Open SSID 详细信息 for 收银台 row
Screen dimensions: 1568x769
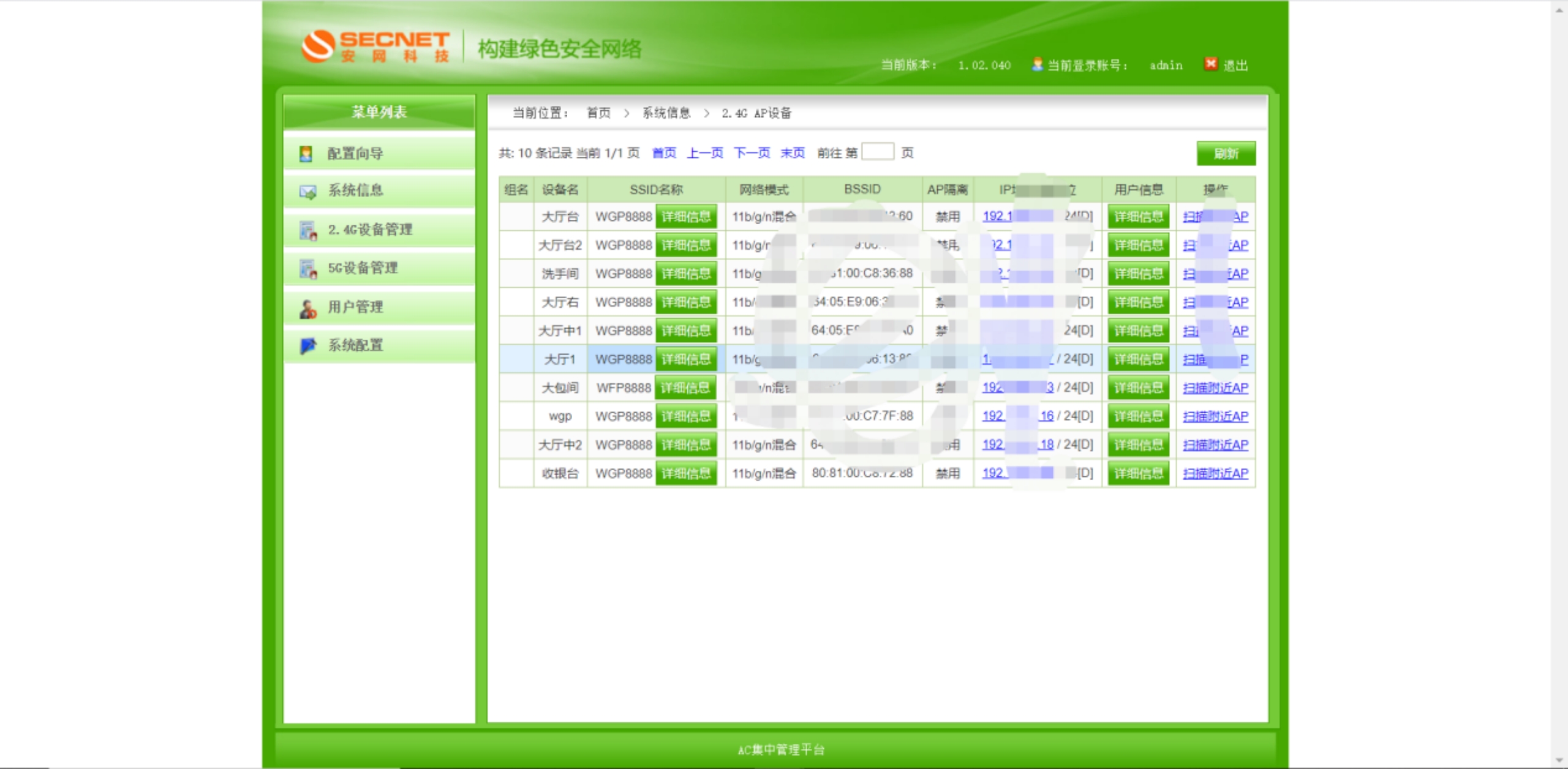[686, 473]
